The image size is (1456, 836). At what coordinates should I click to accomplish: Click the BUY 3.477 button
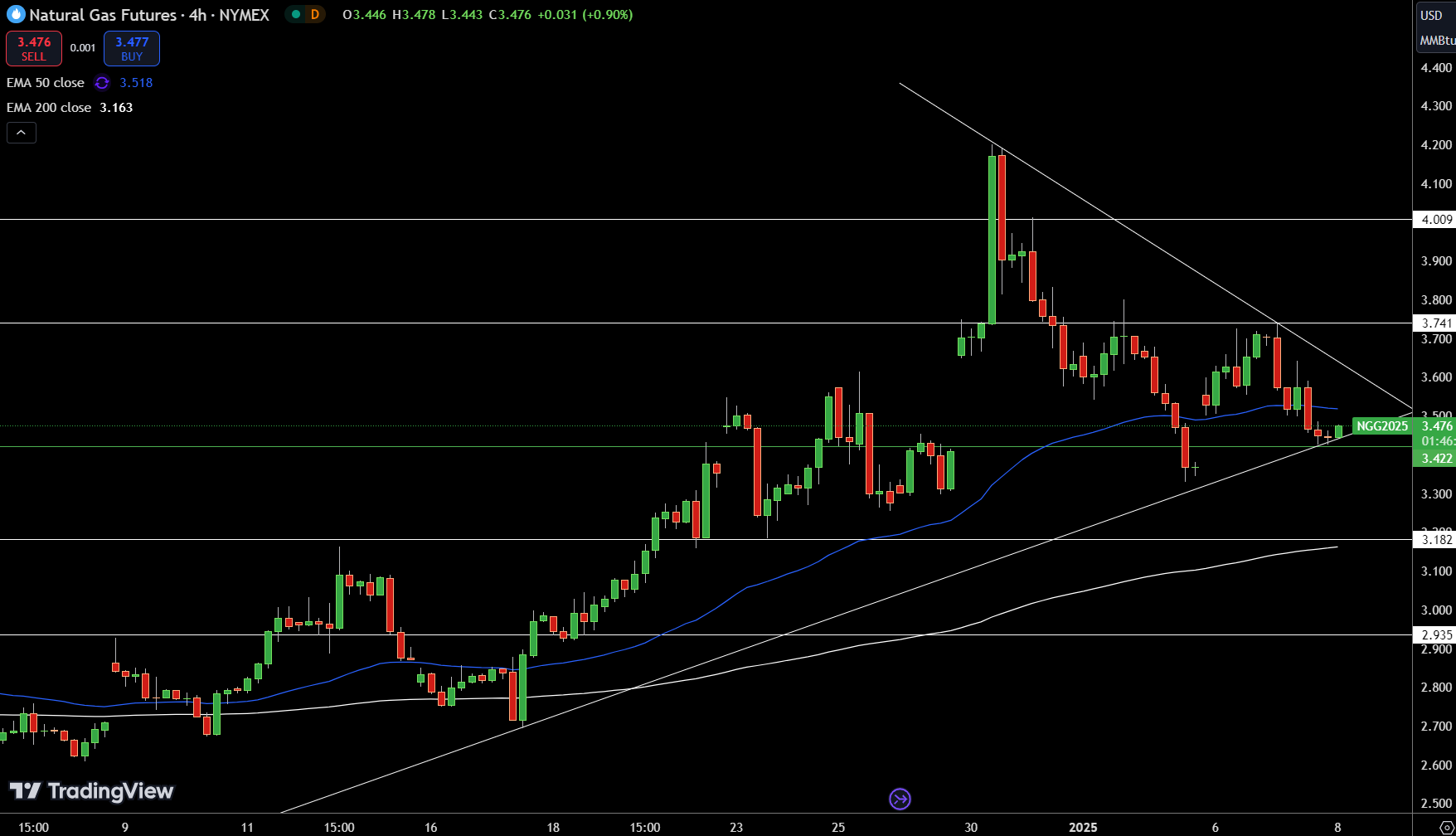coord(132,49)
